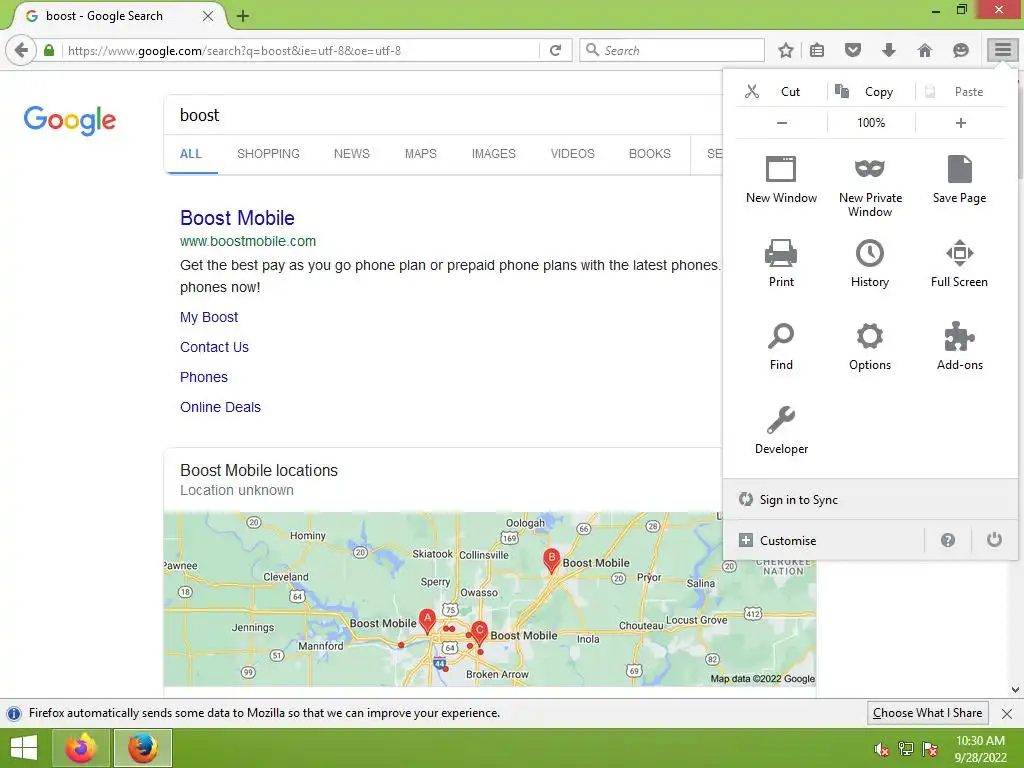Click the Google logo
This screenshot has width=1024, height=768.
[x=70, y=120]
